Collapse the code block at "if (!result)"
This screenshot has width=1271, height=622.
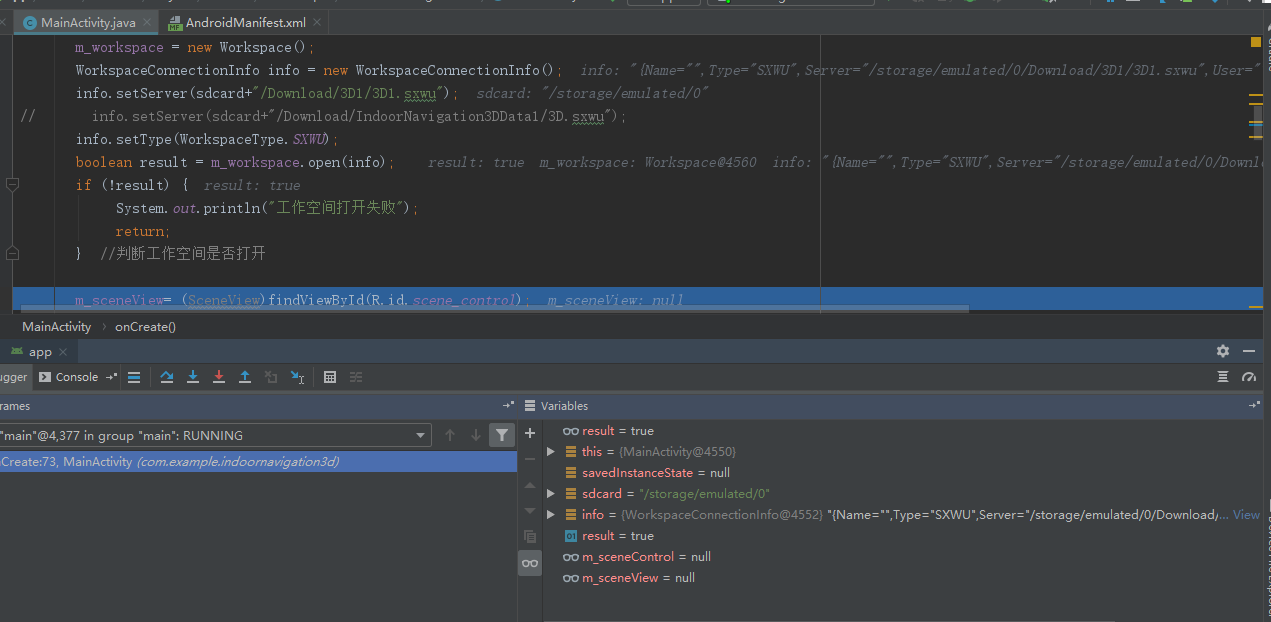click(x=12, y=185)
